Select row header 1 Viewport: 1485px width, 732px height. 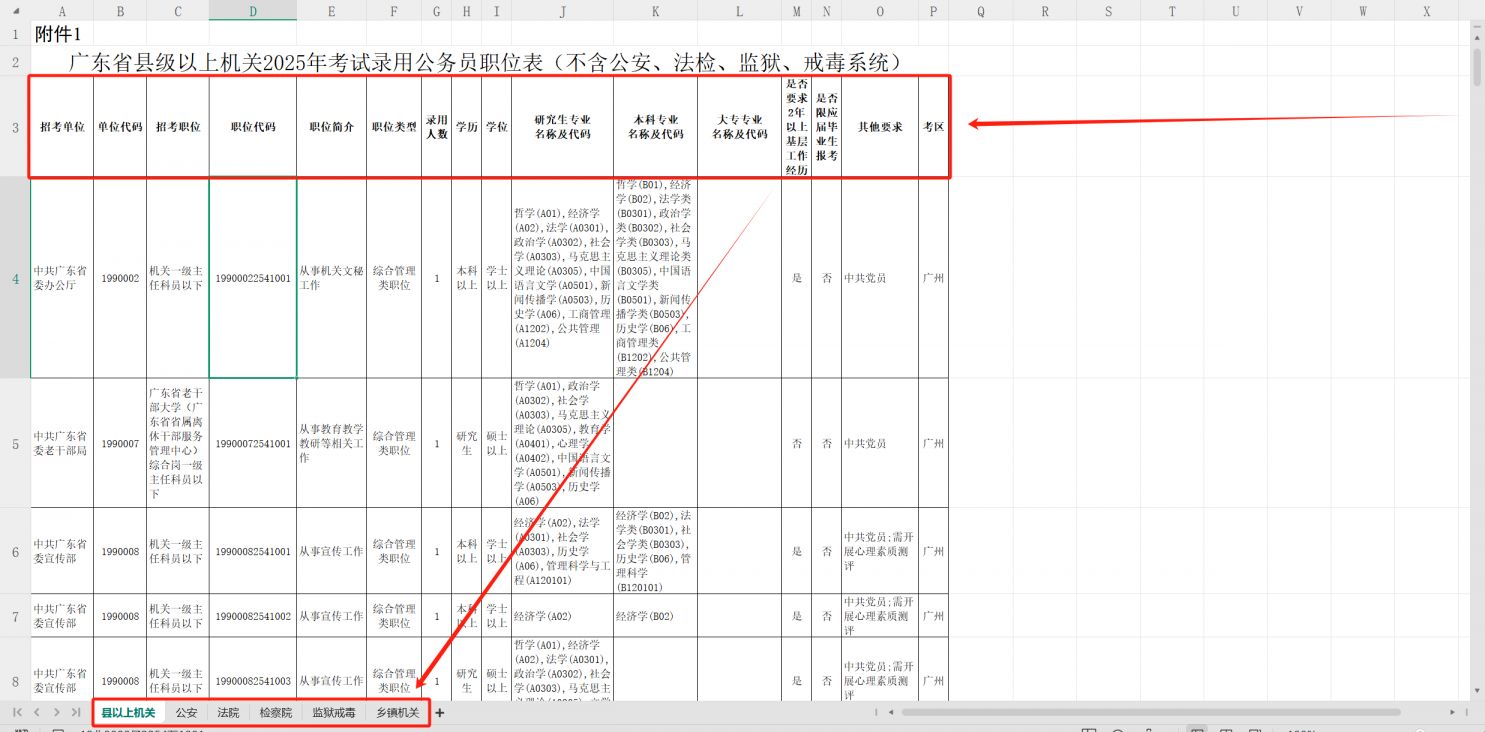click(15, 34)
